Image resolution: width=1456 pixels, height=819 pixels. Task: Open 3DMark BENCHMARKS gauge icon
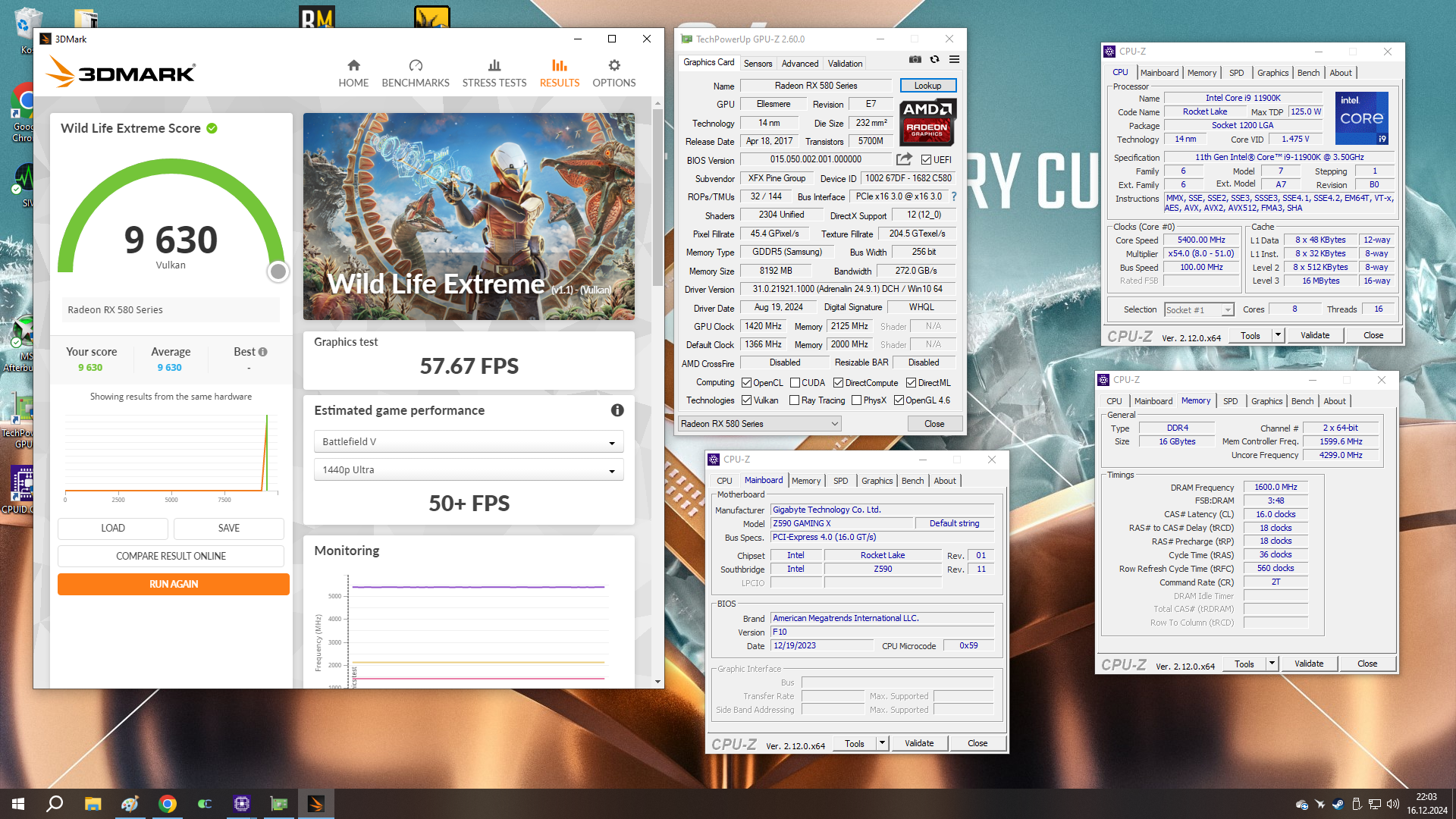[416, 65]
